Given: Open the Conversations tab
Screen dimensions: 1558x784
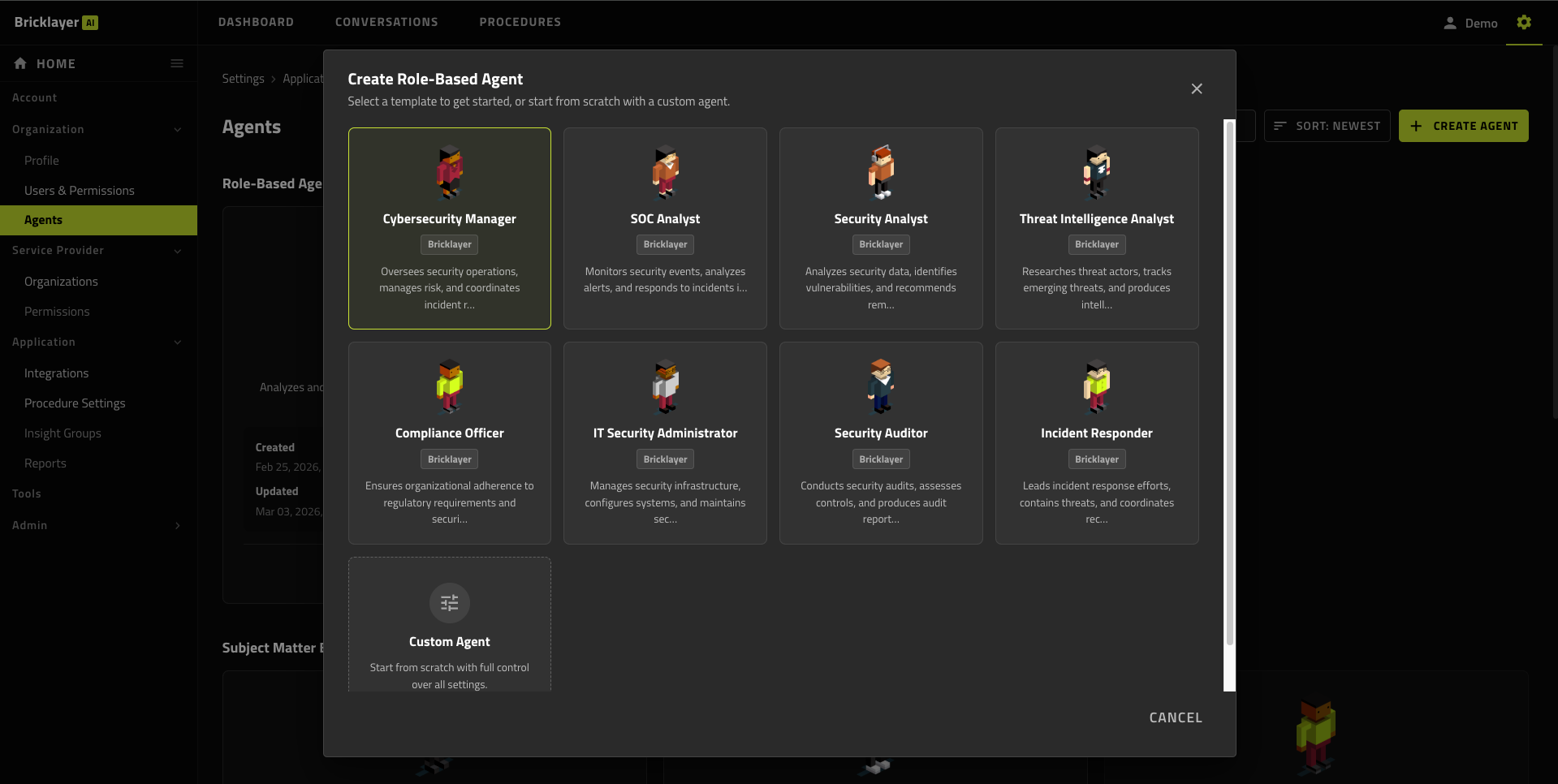Looking at the screenshot, I should [386, 22].
